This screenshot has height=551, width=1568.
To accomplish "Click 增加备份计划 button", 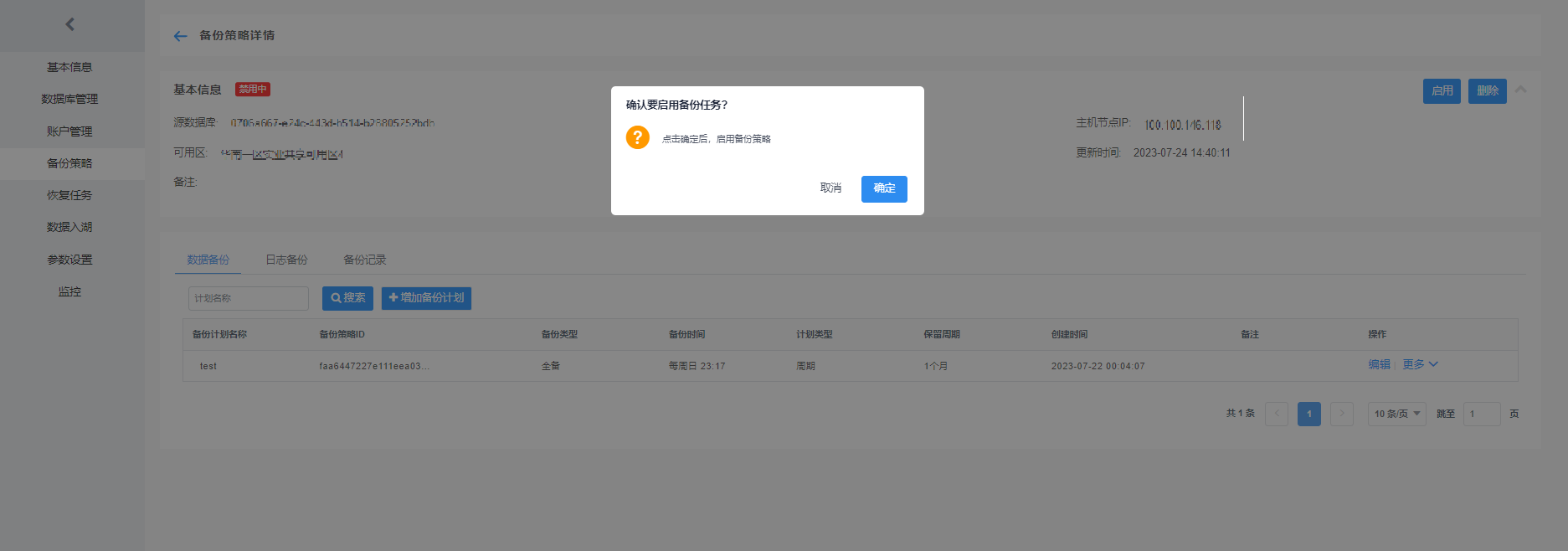I will 426,298.
